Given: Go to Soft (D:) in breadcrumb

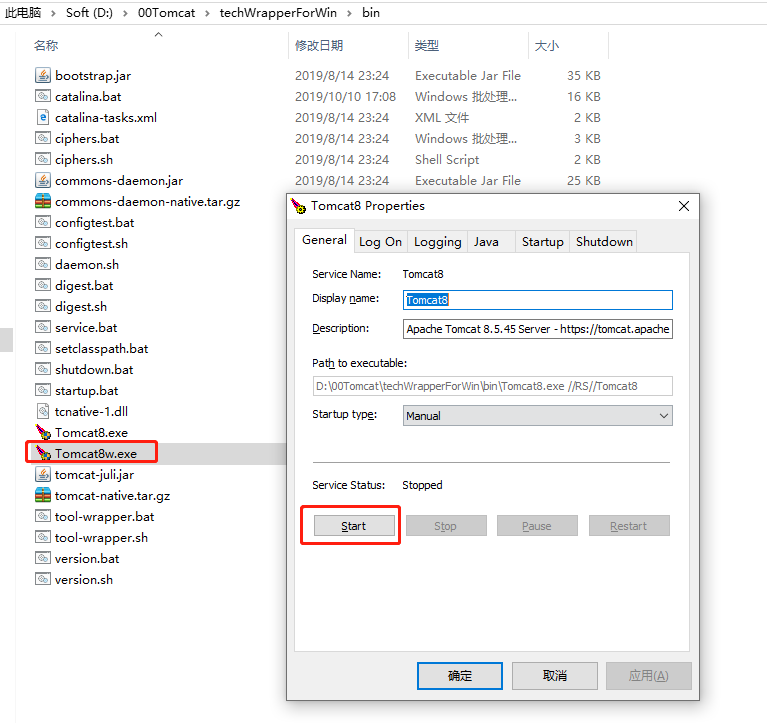Looking at the screenshot, I should pyautogui.click(x=90, y=13).
